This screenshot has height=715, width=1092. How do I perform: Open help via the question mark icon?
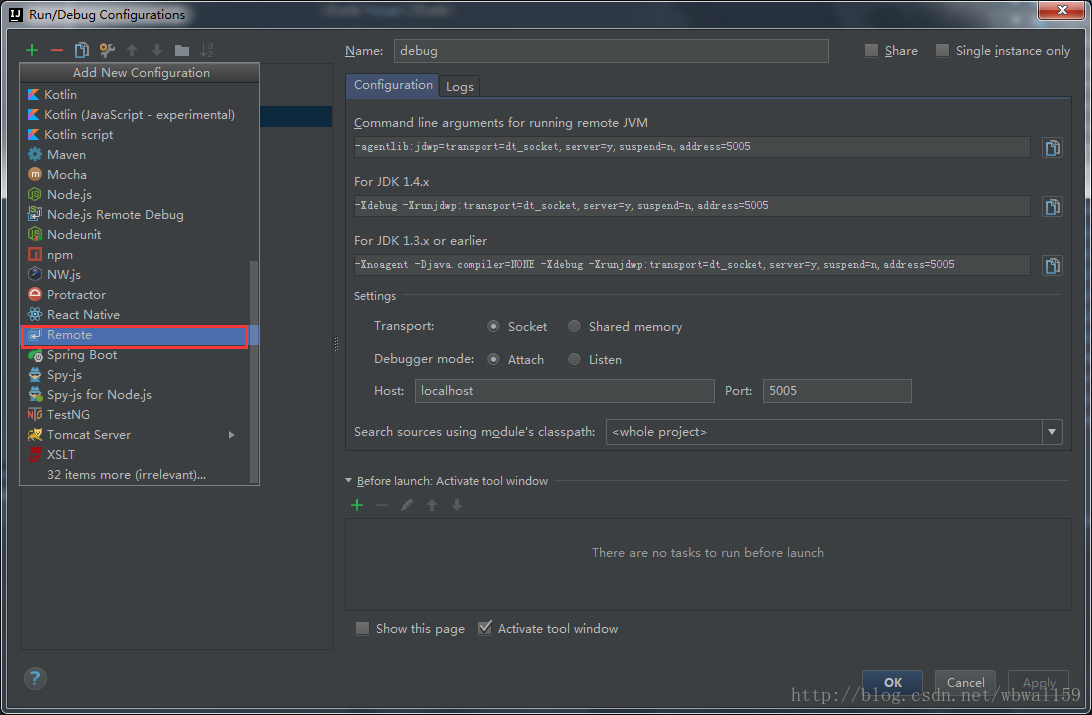(x=35, y=678)
